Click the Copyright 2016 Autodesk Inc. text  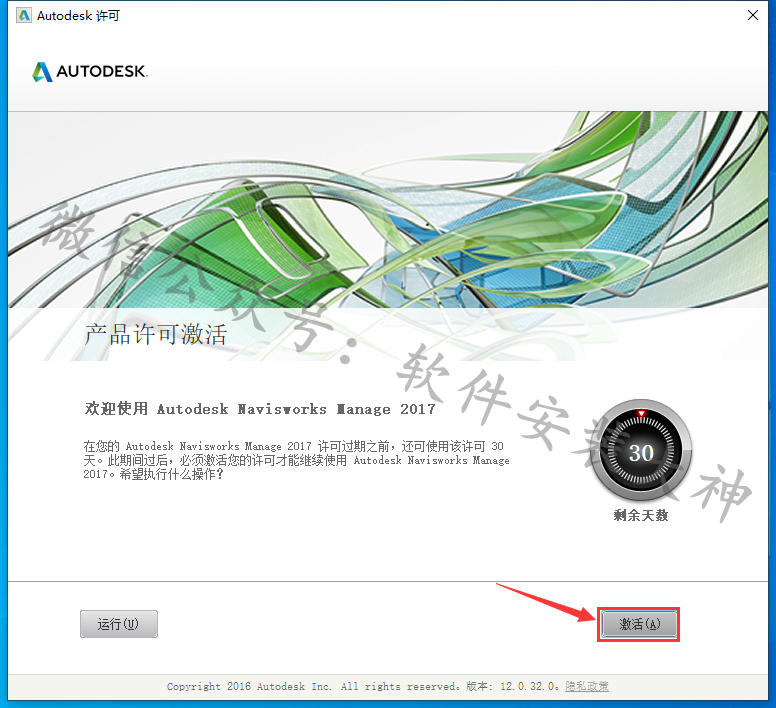click(249, 687)
